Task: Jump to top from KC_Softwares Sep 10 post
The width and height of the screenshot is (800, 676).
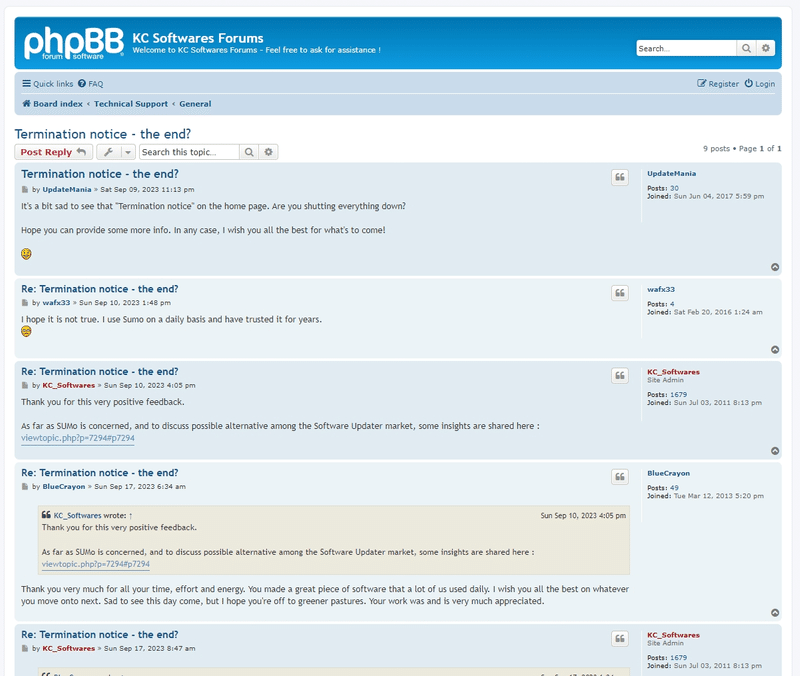Action: pyautogui.click(x=774, y=450)
